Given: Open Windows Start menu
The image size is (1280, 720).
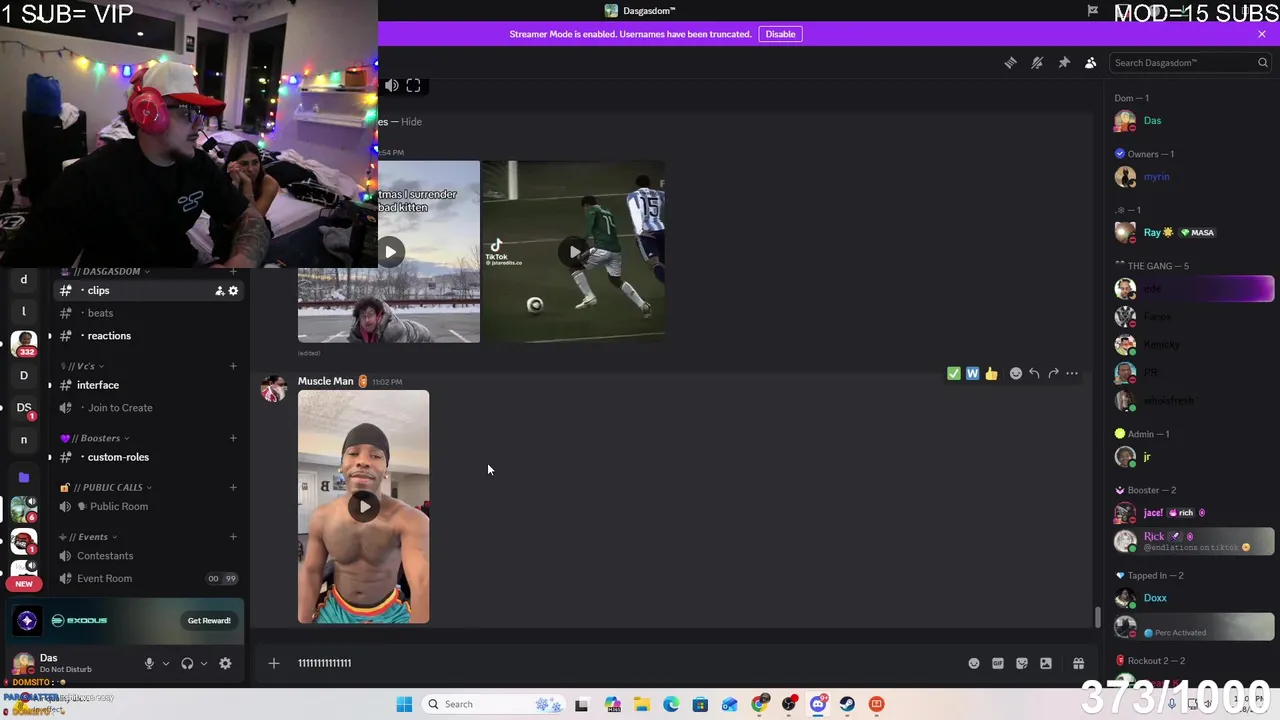Looking at the screenshot, I should (x=404, y=704).
